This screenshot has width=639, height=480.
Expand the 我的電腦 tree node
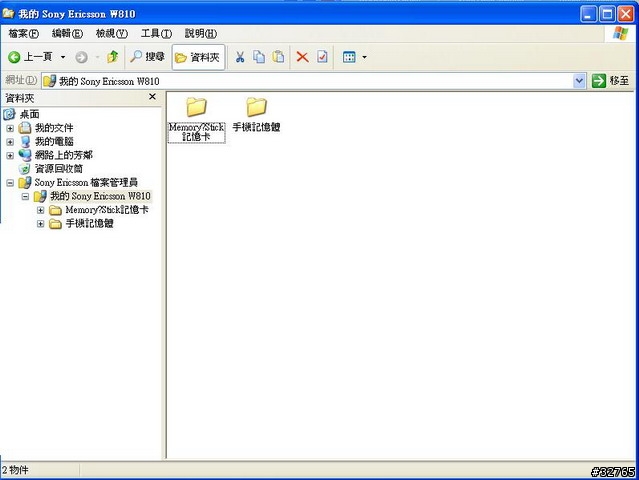10,142
